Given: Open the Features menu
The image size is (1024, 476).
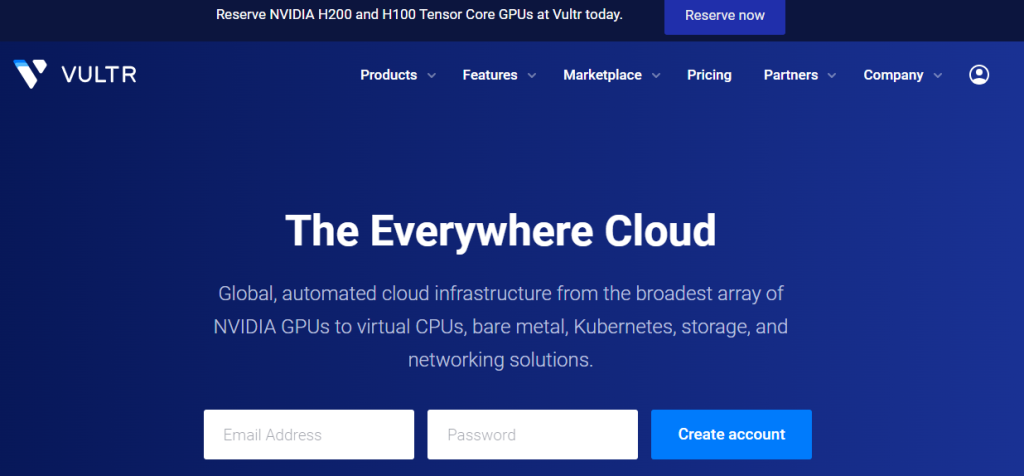Looking at the screenshot, I should coord(490,75).
